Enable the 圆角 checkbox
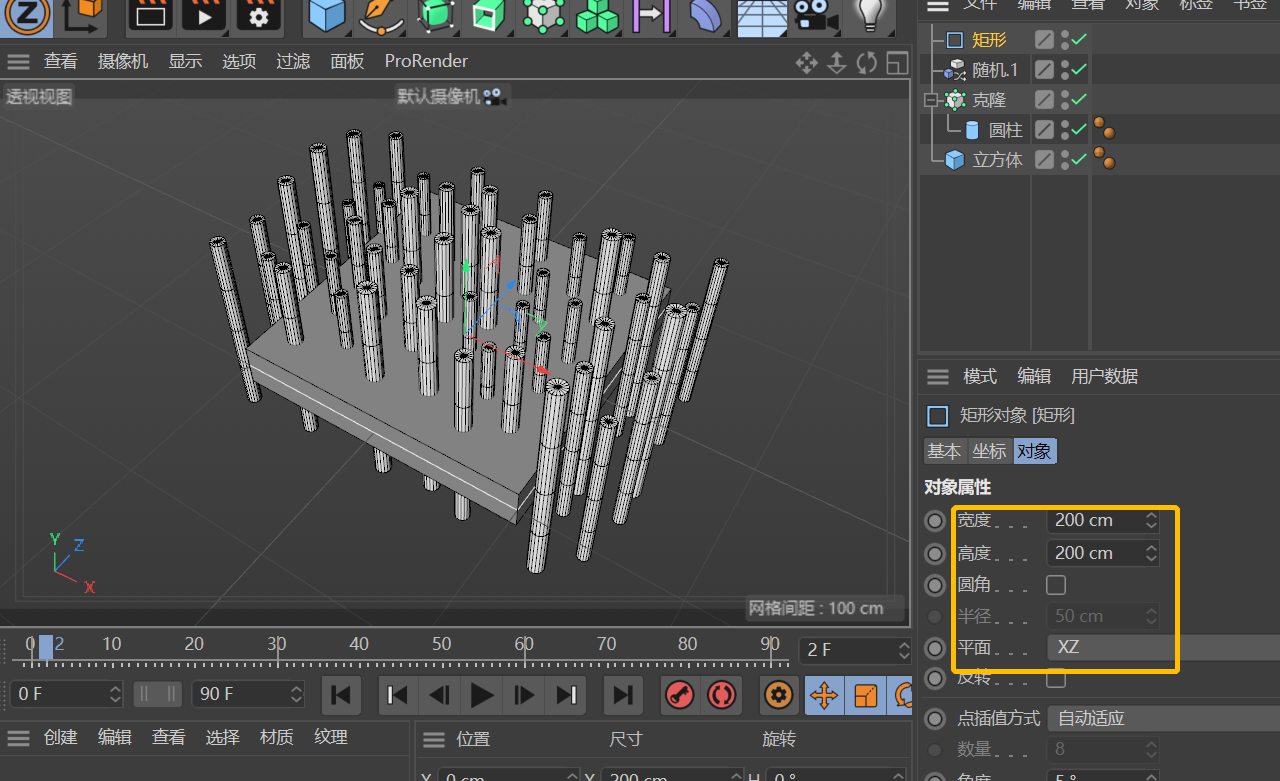 click(x=1056, y=584)
